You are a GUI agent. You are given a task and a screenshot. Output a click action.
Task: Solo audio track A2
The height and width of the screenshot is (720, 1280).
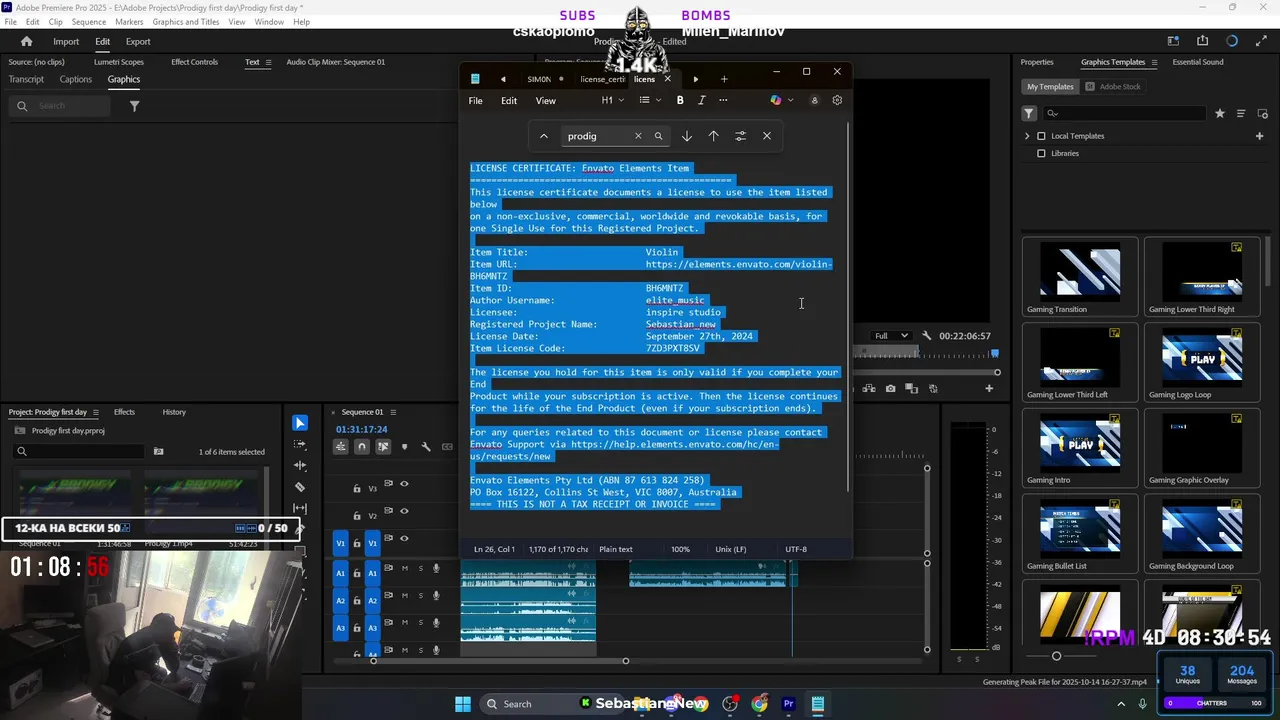(x=421, y=596)
